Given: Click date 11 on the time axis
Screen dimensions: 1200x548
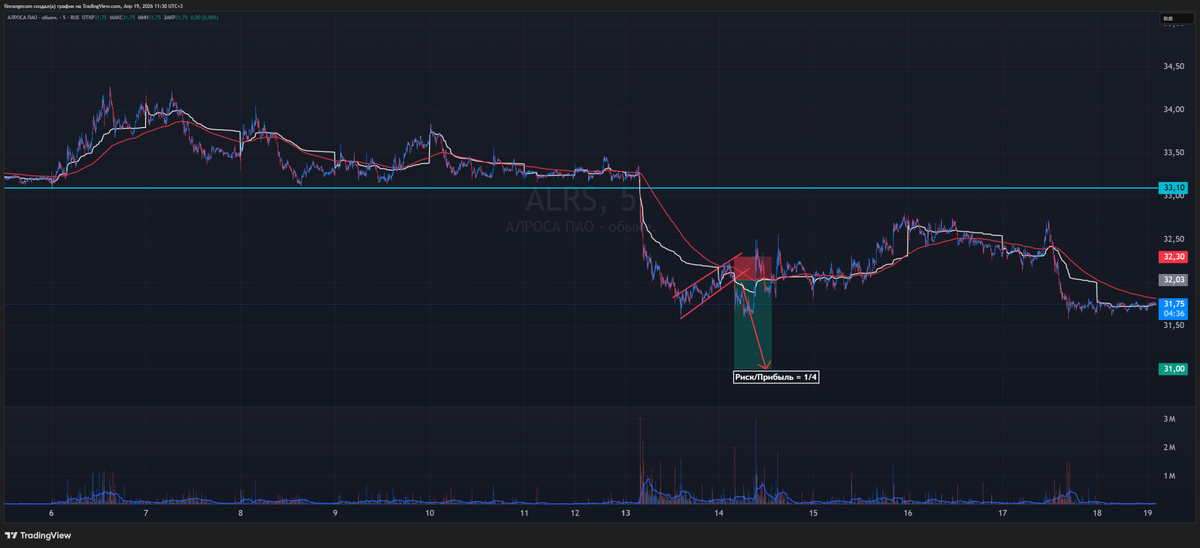Looking at the screenshot, I should coord(524,513).
